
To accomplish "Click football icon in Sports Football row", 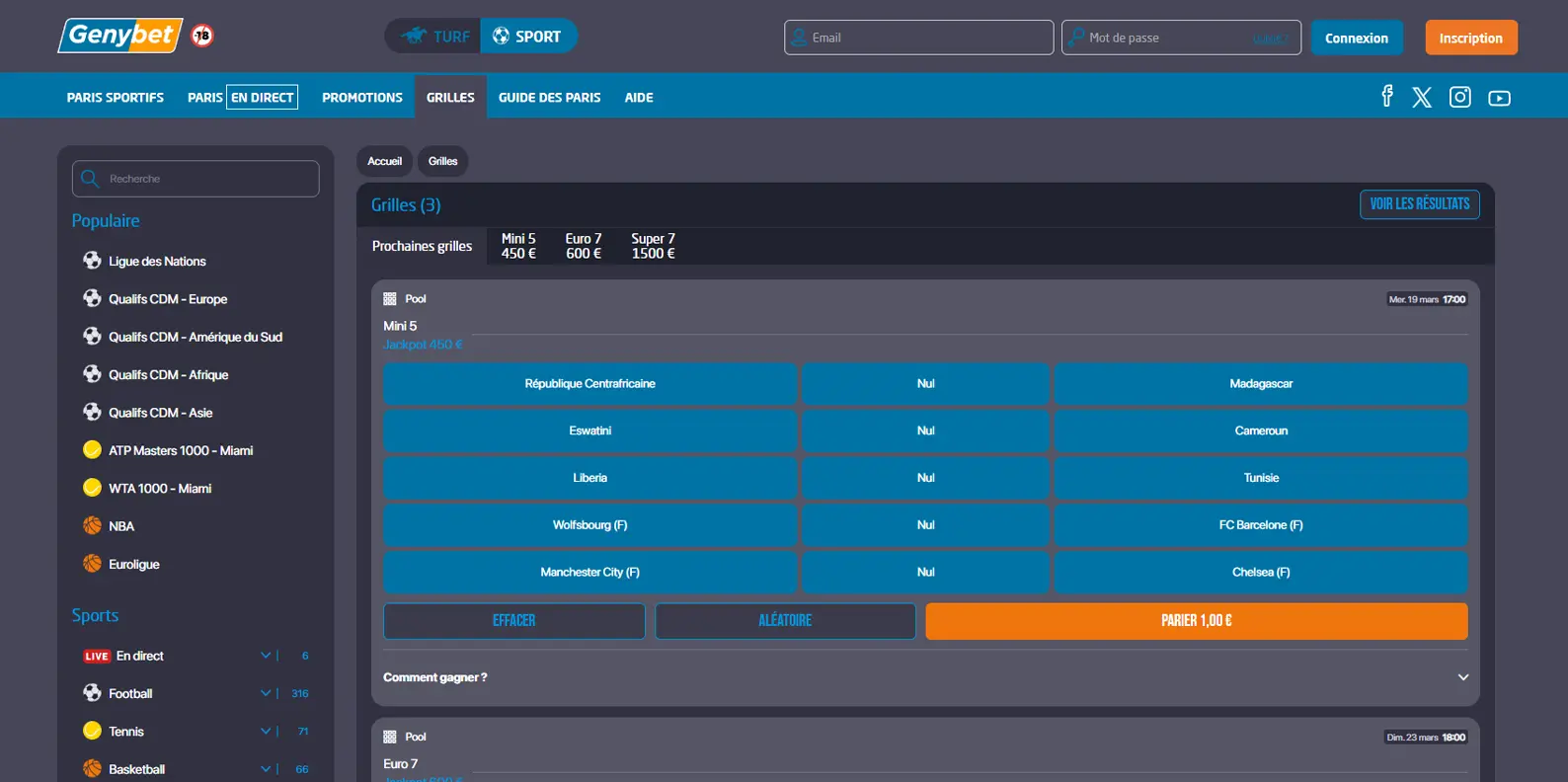I will pyautogui.click(x=92, y=693).
